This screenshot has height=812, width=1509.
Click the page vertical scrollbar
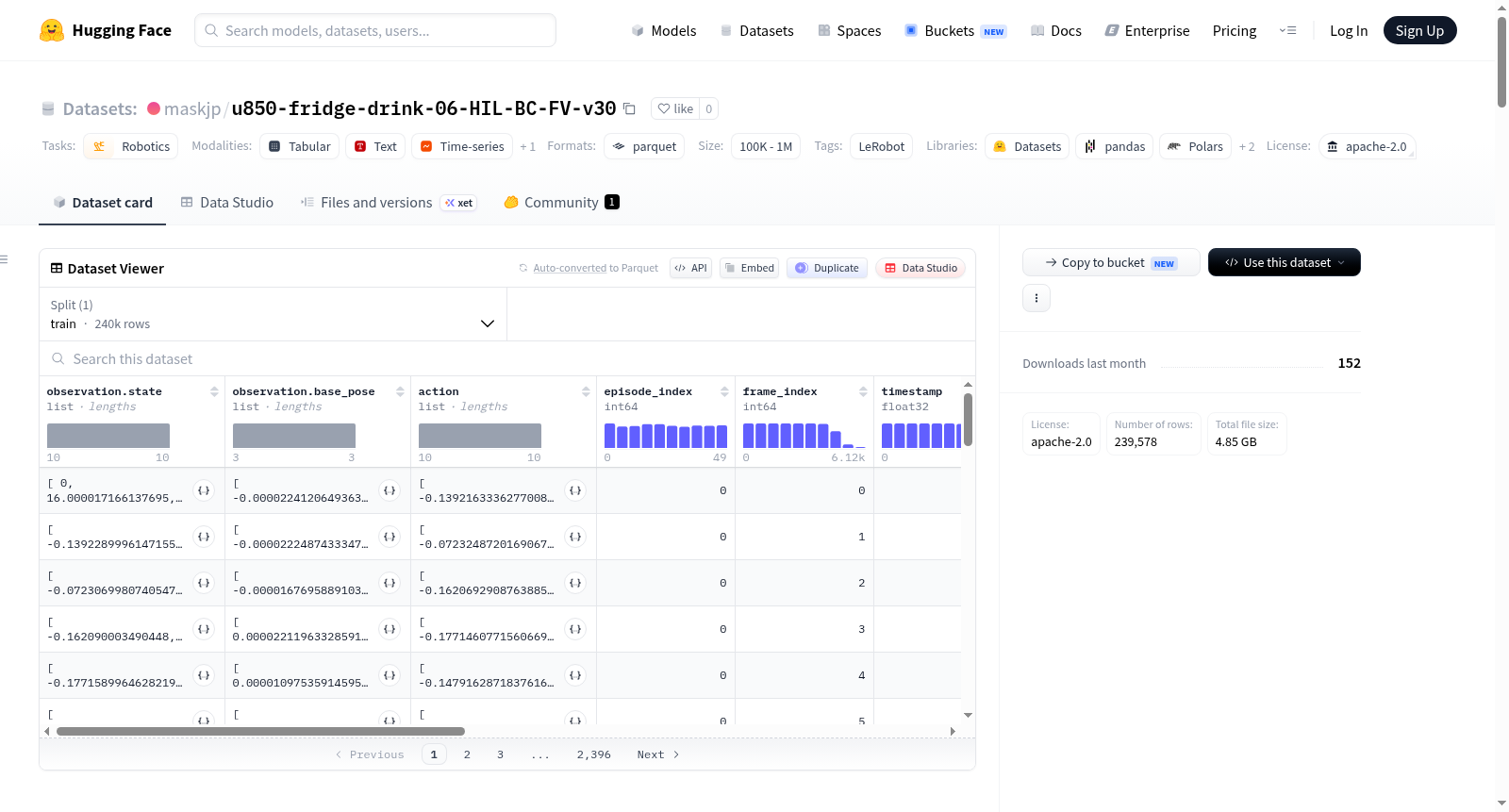(1501, 62)
